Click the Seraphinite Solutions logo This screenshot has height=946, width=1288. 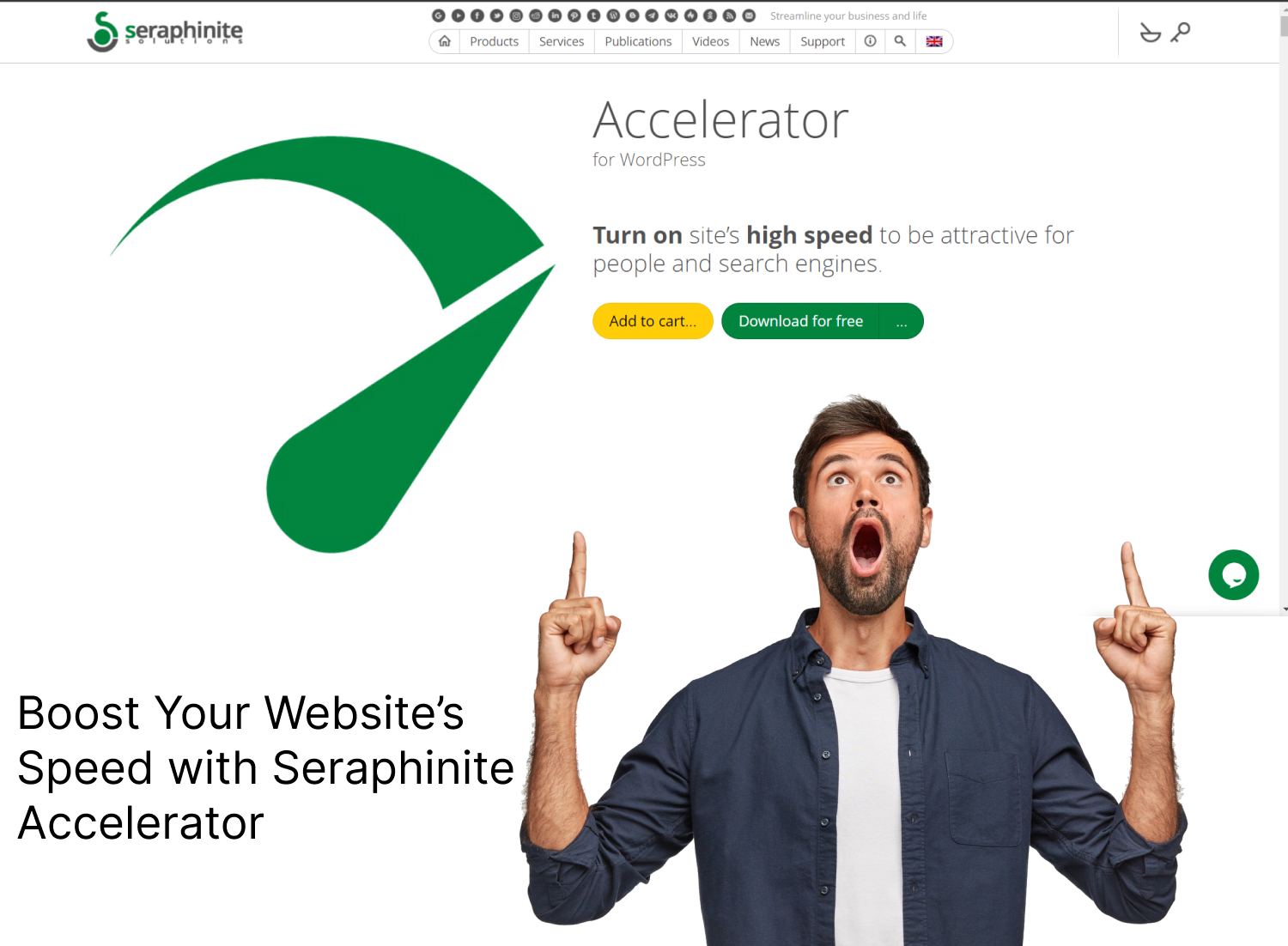(165, 32)
